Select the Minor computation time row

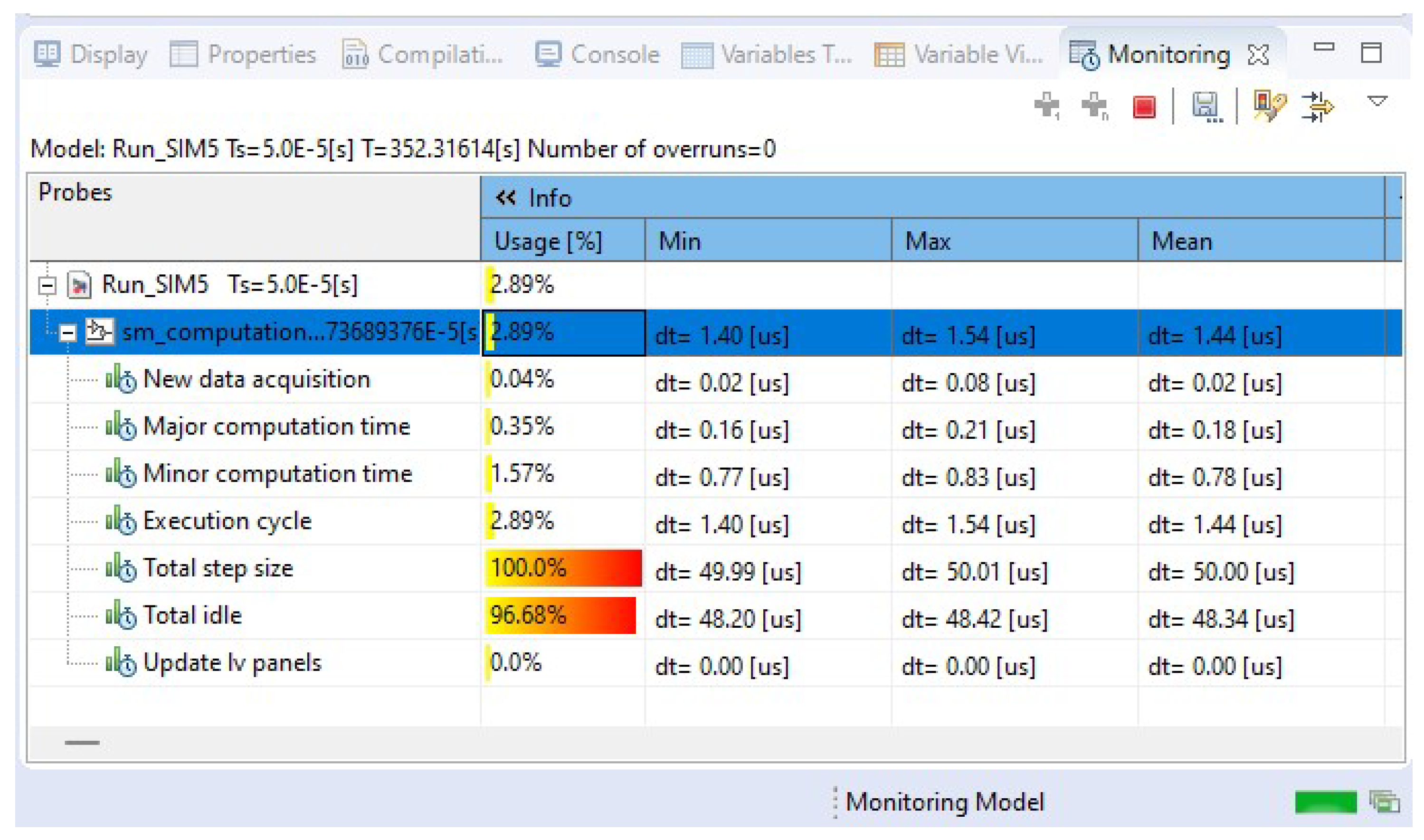[x=277, y=474]
